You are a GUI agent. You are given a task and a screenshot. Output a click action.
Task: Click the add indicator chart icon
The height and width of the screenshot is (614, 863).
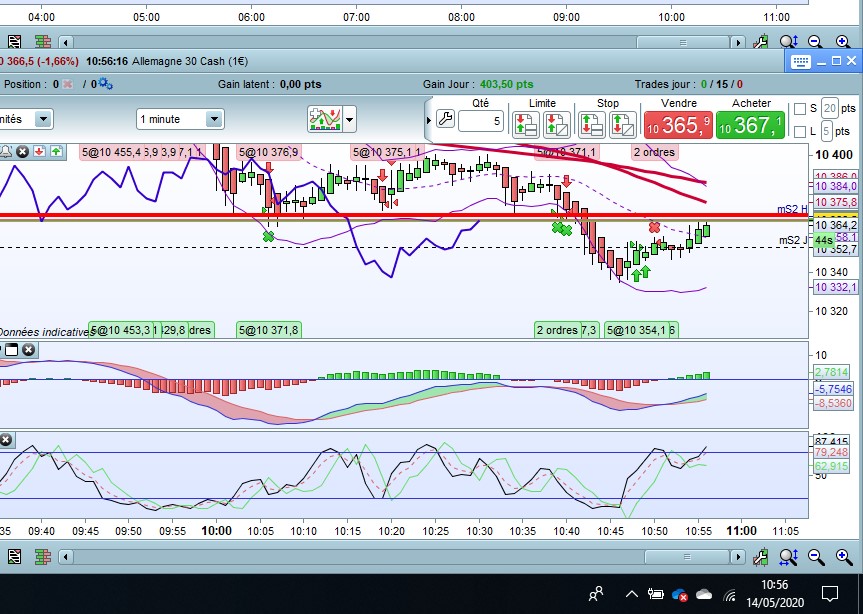325,119
